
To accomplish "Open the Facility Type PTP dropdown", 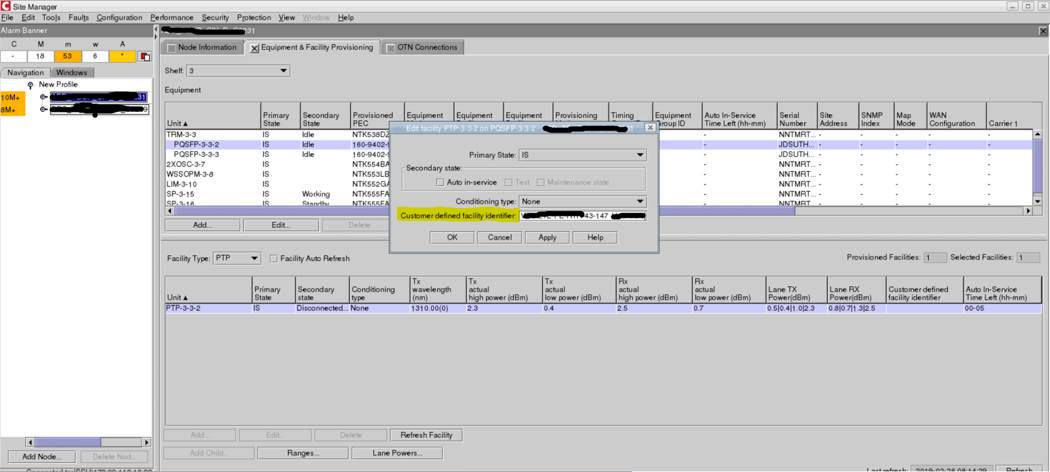I will 236,258.
